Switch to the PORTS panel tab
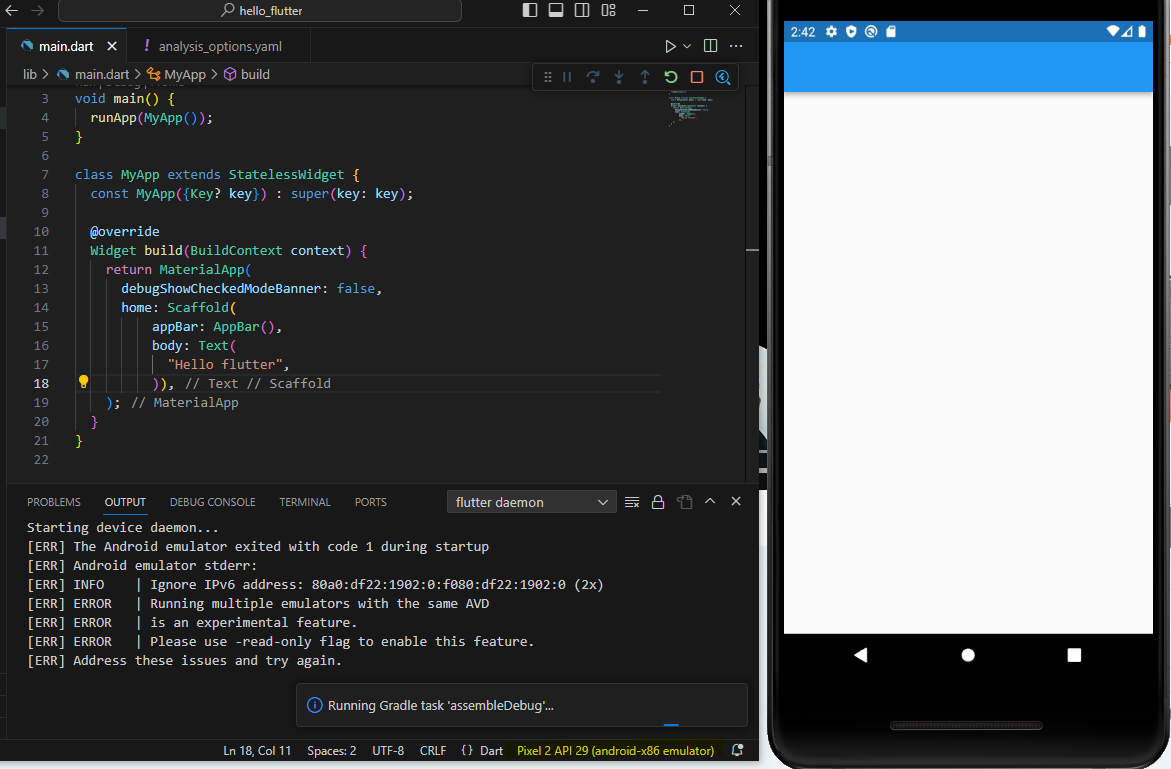 [370, 502]
